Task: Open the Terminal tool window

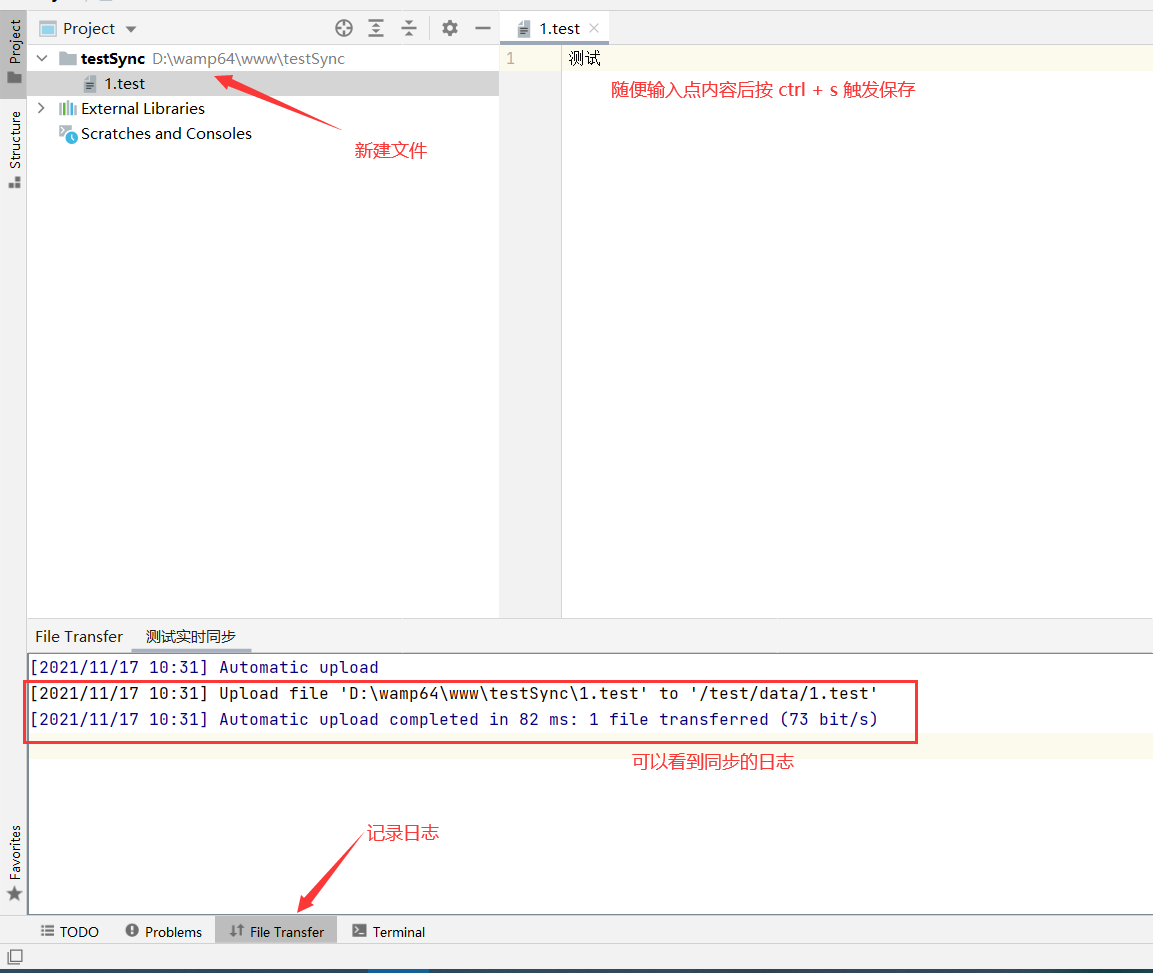Action: tap(388, 931)
